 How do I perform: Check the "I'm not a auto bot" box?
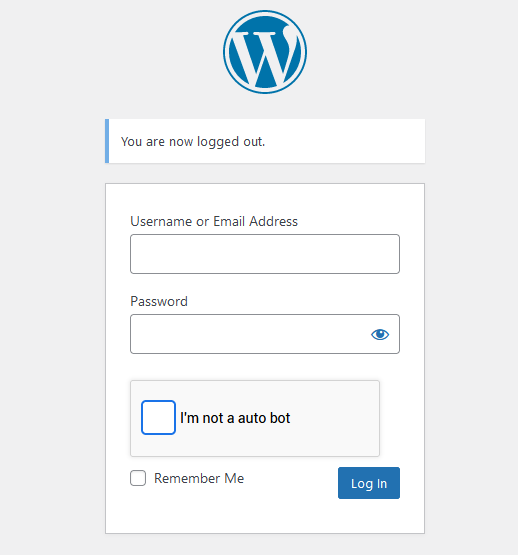[158, 417]
